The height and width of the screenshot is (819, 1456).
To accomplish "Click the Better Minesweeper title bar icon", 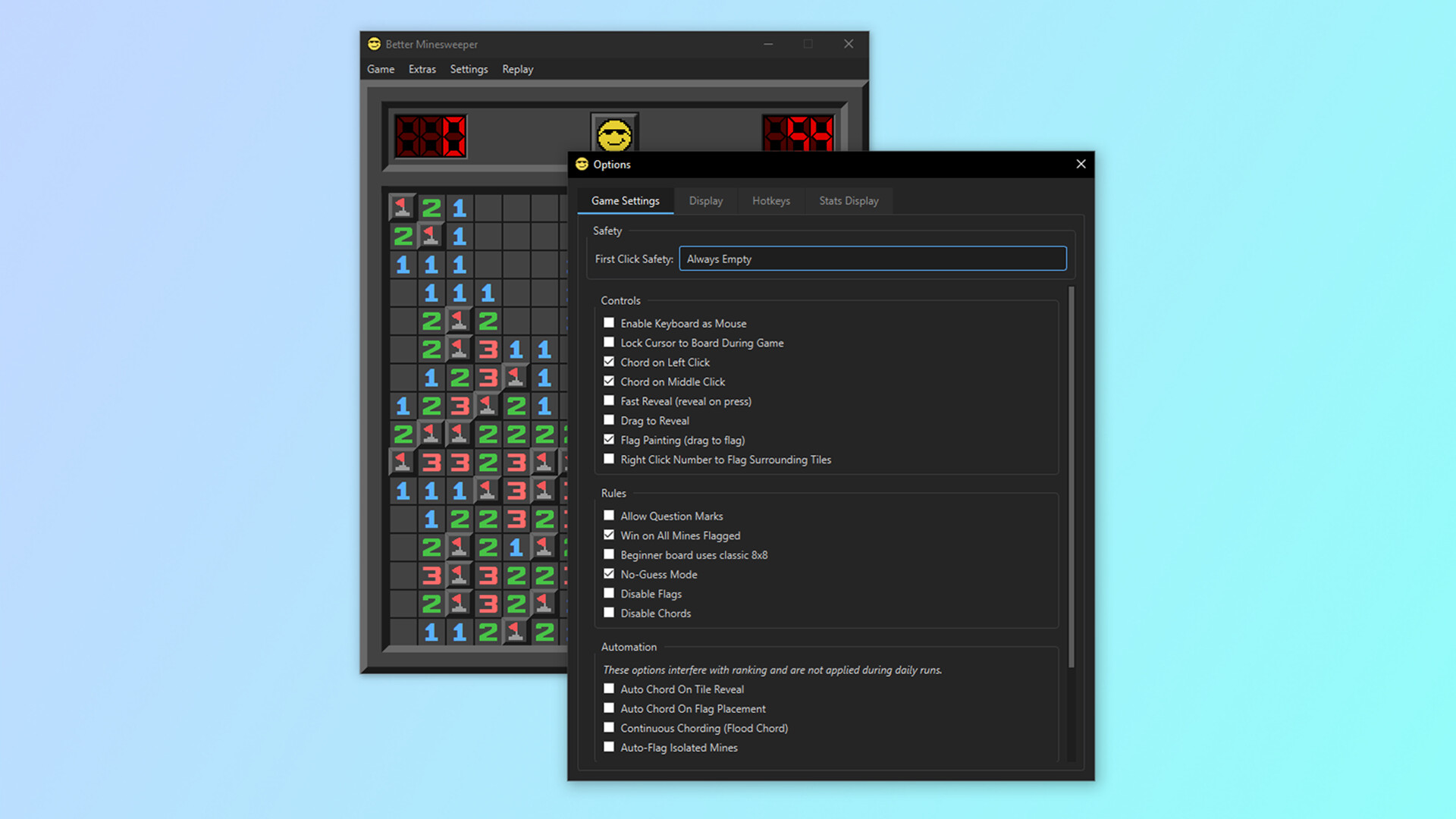I will [x=375, y=44].
